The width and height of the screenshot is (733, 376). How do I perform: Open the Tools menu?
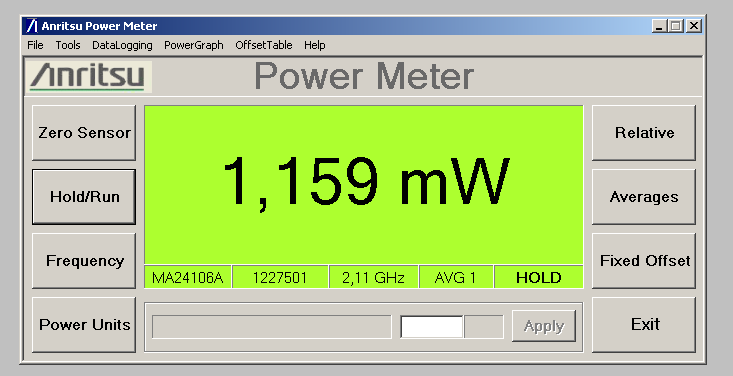pyautogui.click(x=68, y=45)
